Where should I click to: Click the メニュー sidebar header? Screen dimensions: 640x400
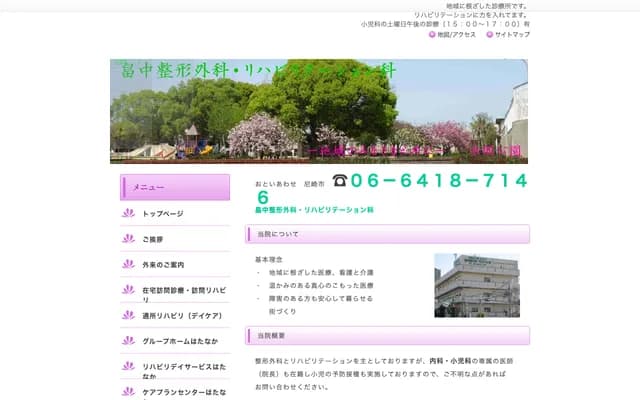[x=175, y=187]
